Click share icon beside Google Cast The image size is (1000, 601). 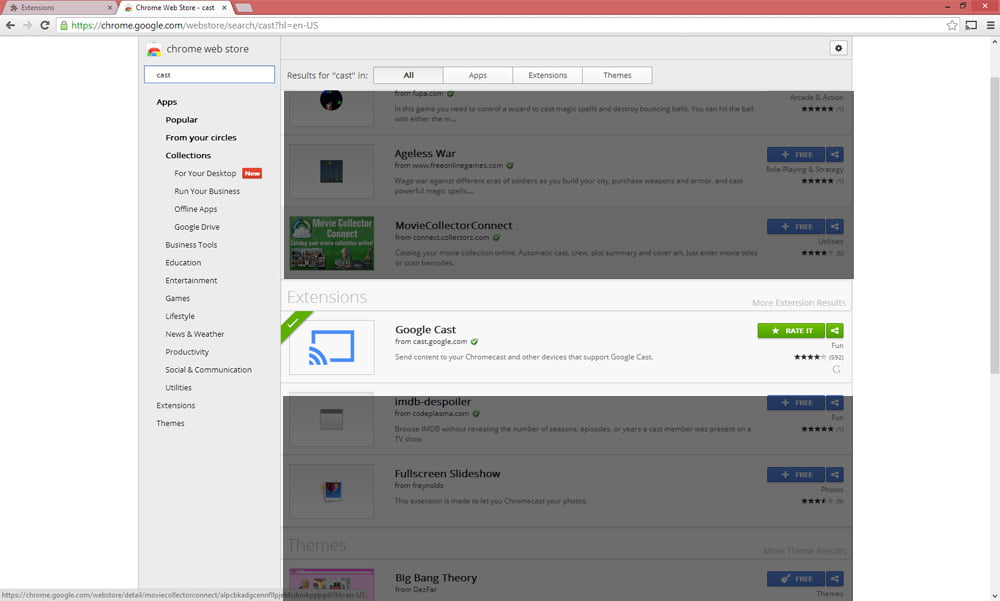pyautogui.click(x=836, y=331)
